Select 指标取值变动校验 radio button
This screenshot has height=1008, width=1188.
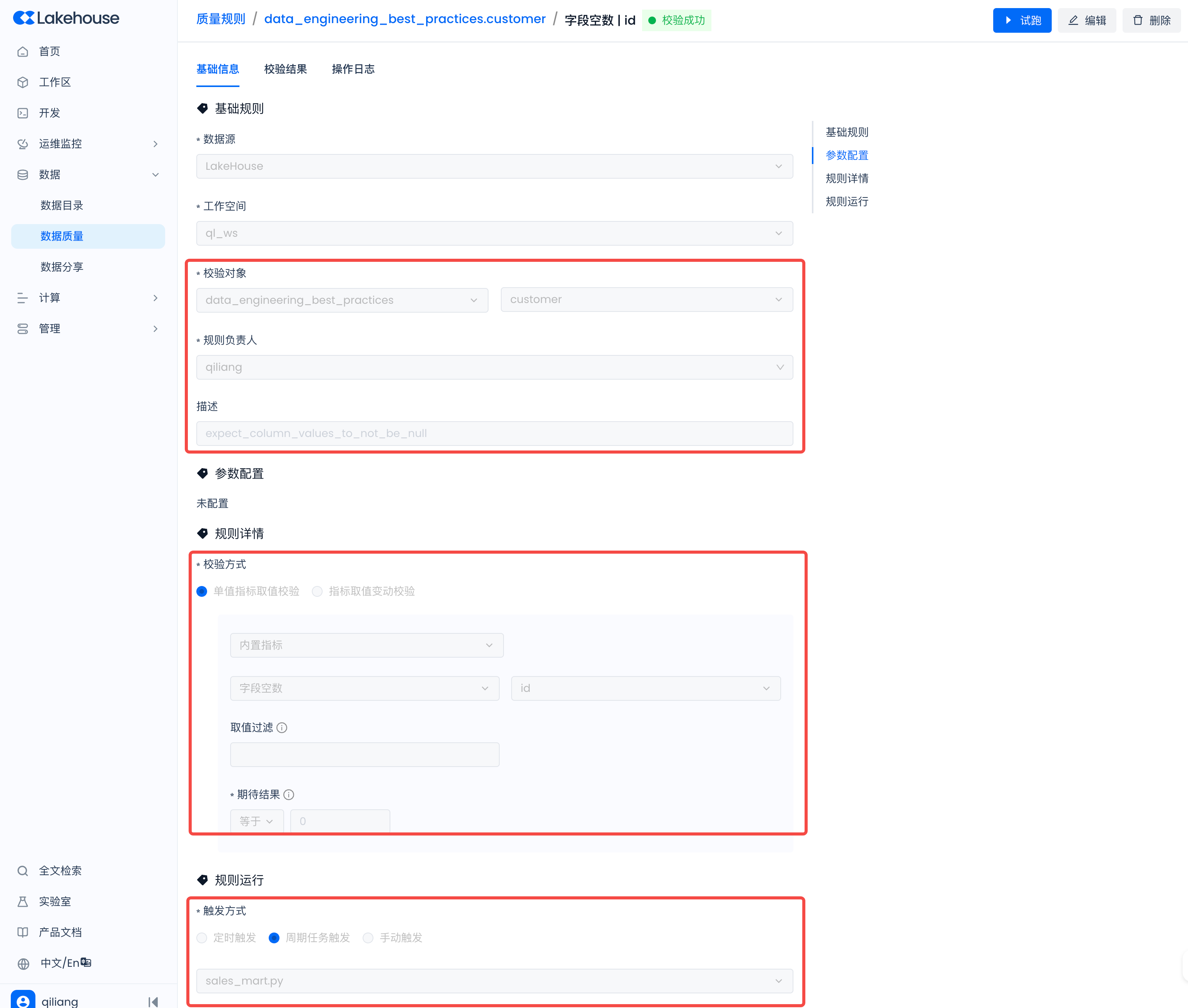[x=317, y=591]
